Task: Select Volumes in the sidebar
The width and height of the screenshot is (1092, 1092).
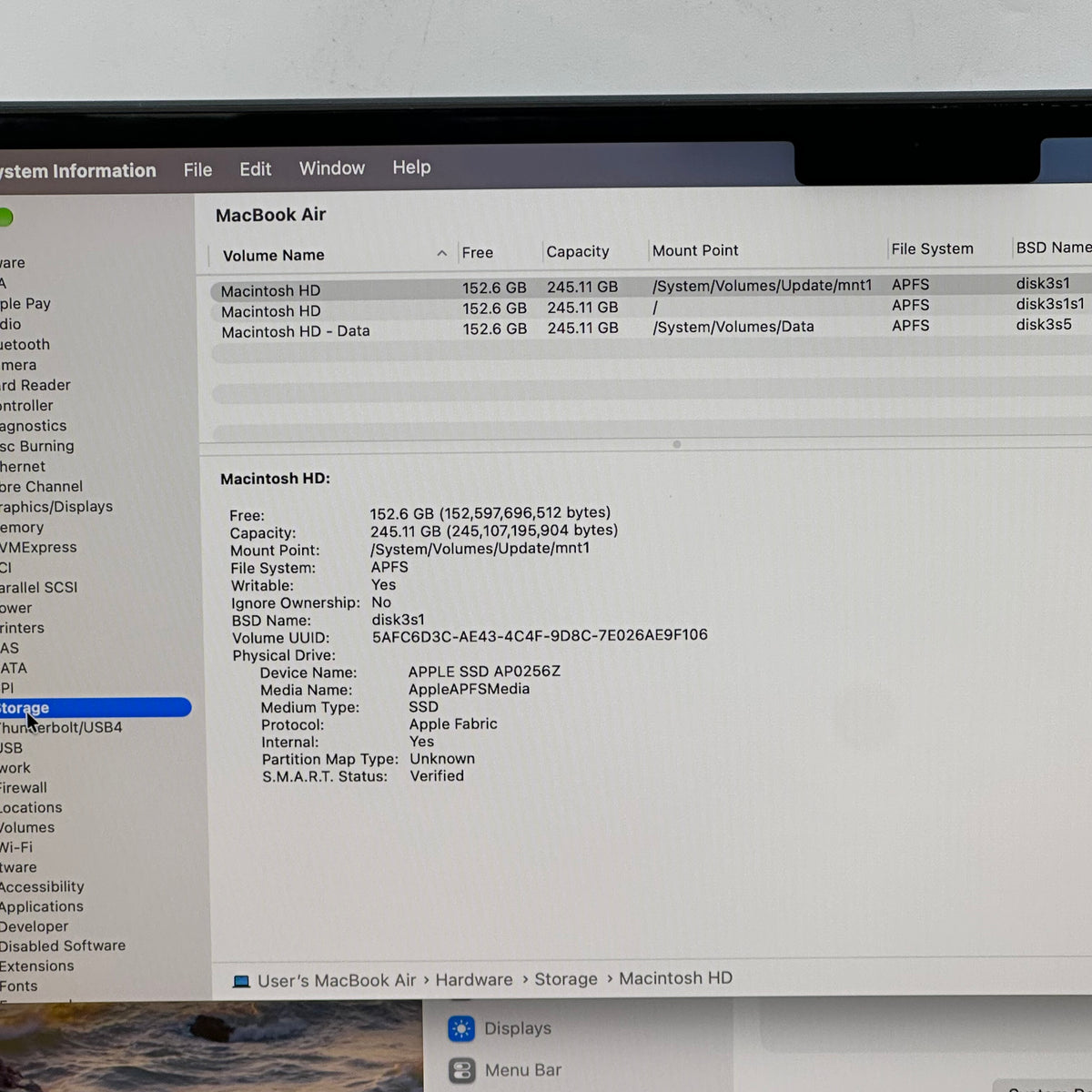Action: click(x=27, y=828)
